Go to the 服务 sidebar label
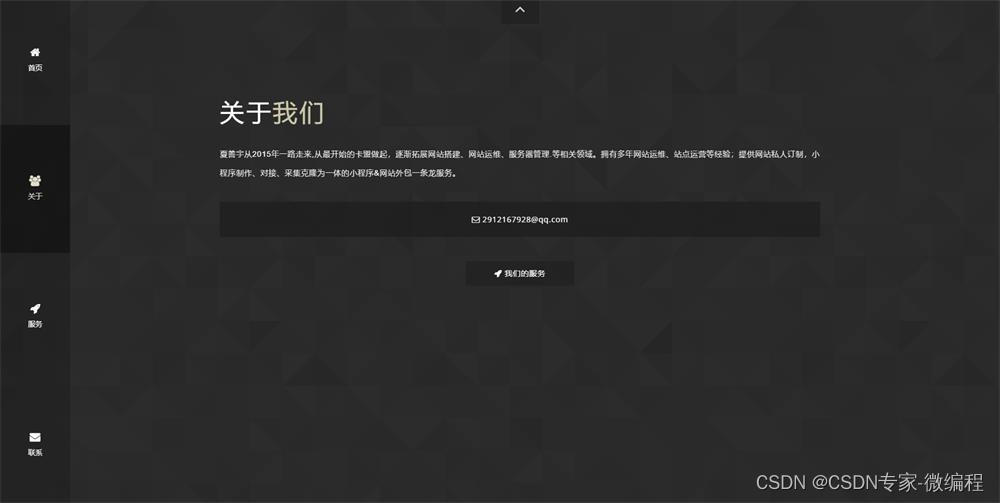The image size is (1000, 503). point(35,324)
